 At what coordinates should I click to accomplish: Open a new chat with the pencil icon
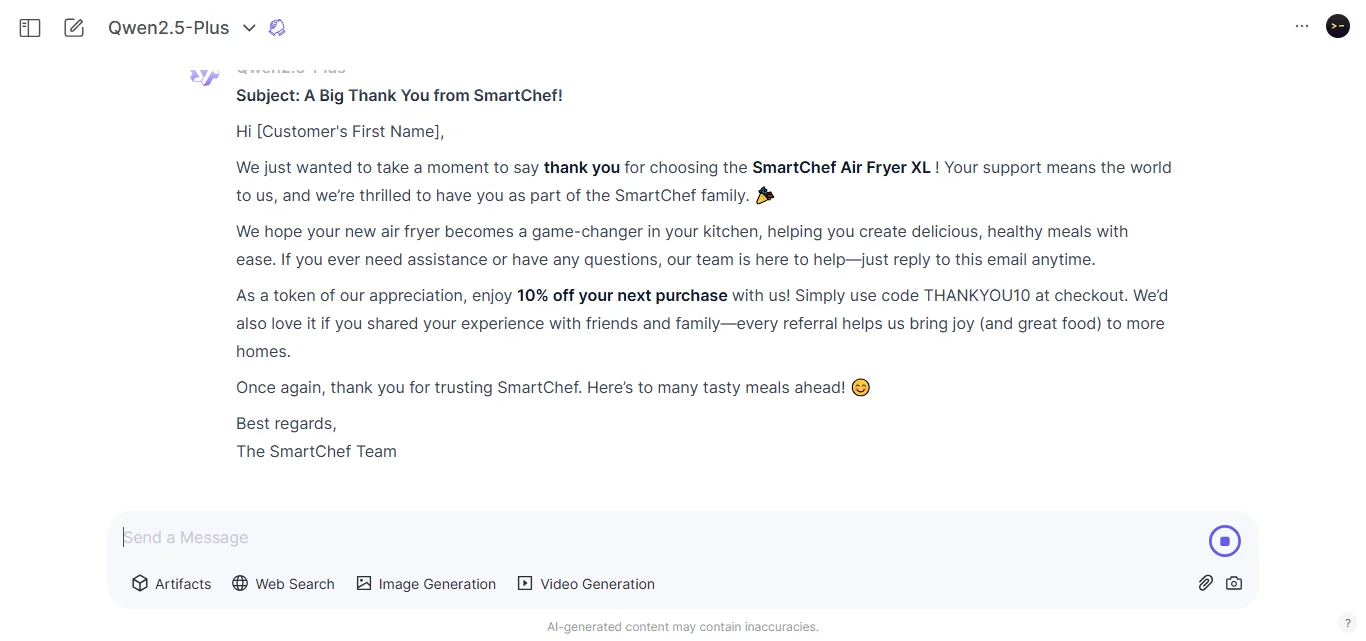(74, 27)
